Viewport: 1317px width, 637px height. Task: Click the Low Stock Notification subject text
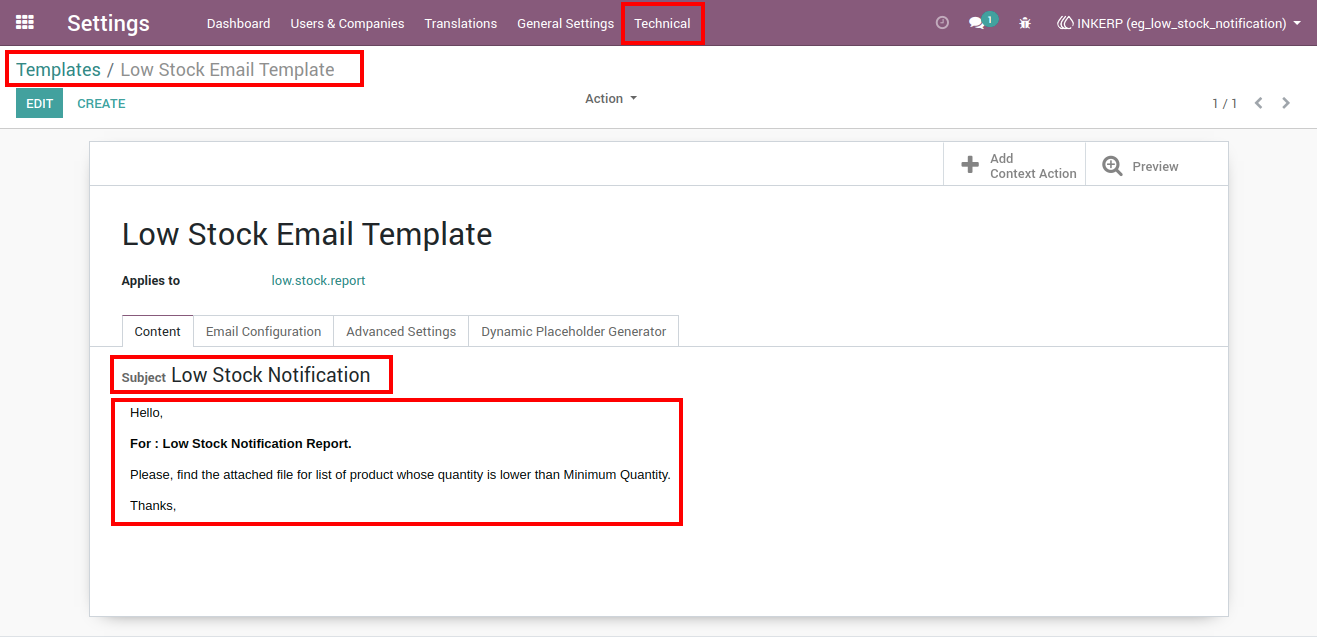click(x=271, y=375)
